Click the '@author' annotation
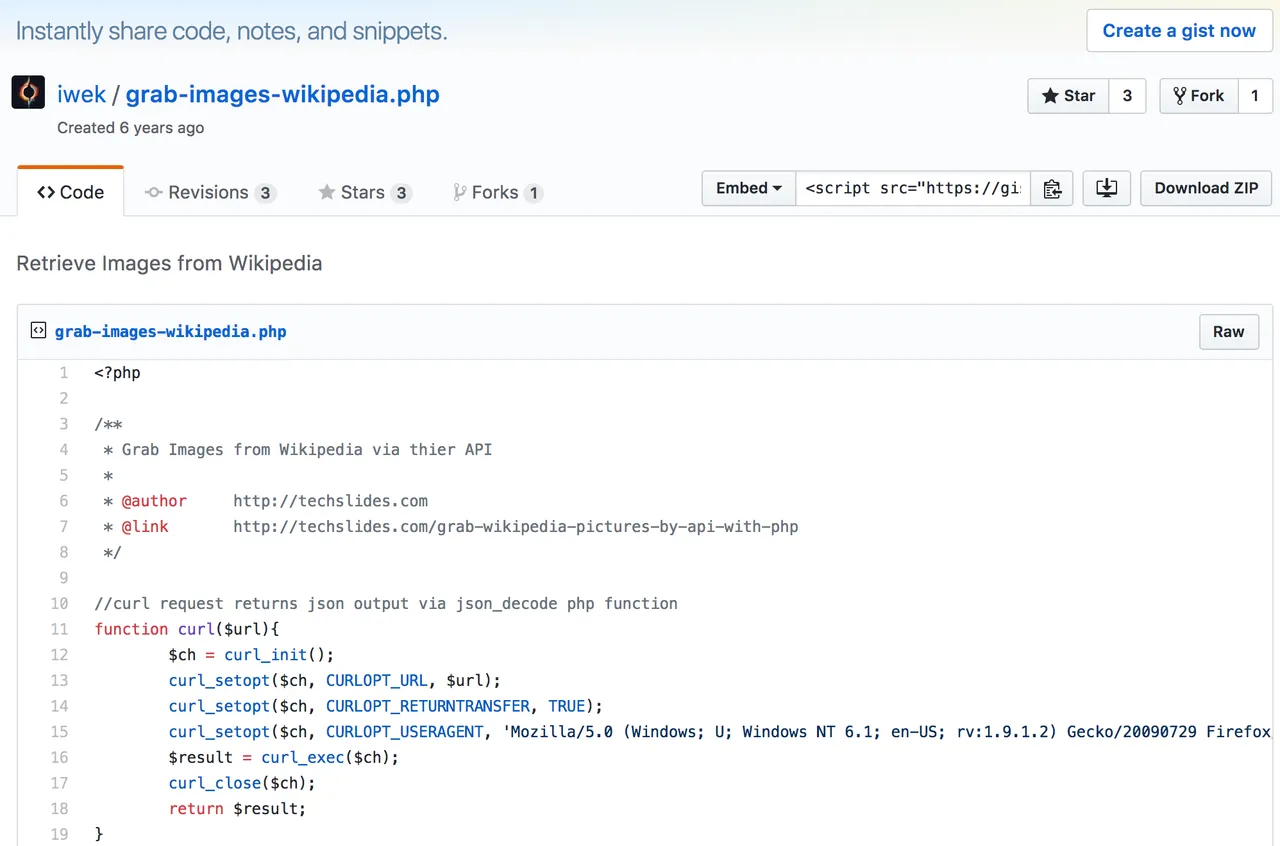Viewport: 1280px width, 846px height. pyautogui.click(x=154, y=501)
